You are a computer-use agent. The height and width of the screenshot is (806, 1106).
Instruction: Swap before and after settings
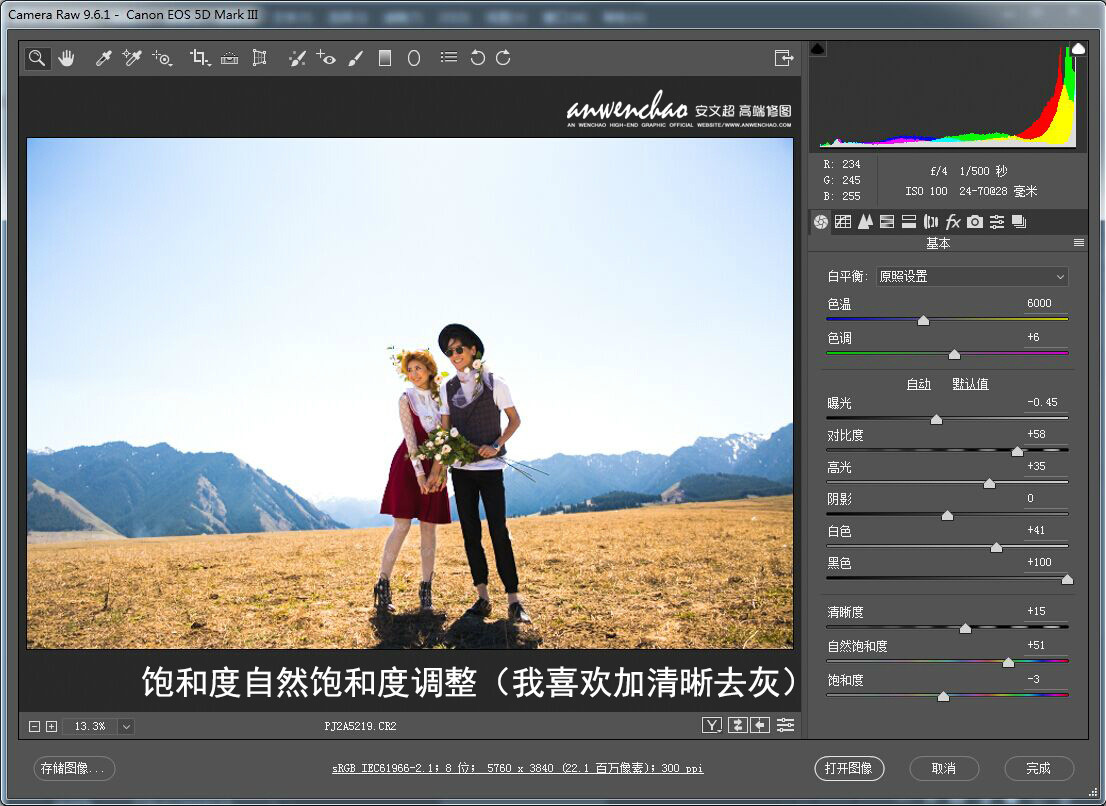pos(737,725)
